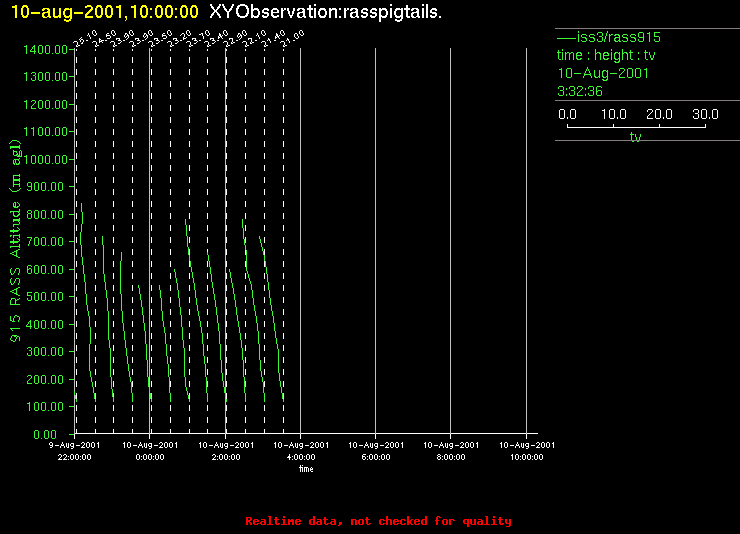Image resolution: width=740 pixels, height=534 pixels.
Task: Click the 200.00 altitude axis label
Action: pos(45,379)
